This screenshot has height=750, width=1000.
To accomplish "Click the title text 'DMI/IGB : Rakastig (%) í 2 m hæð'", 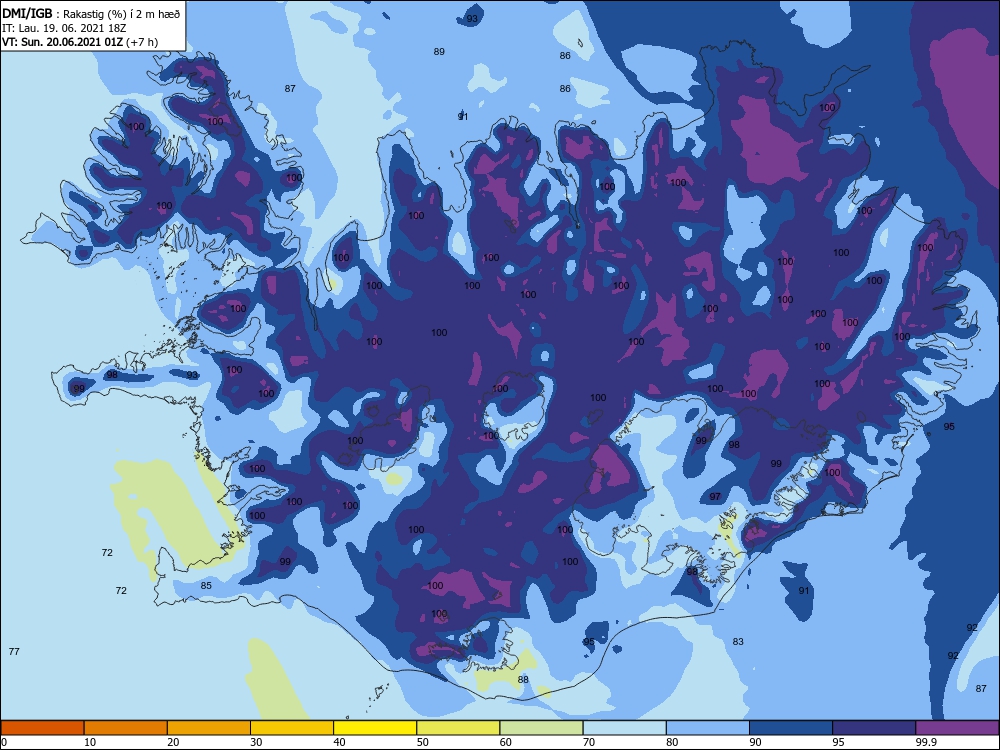I will [x=91, y=14].
